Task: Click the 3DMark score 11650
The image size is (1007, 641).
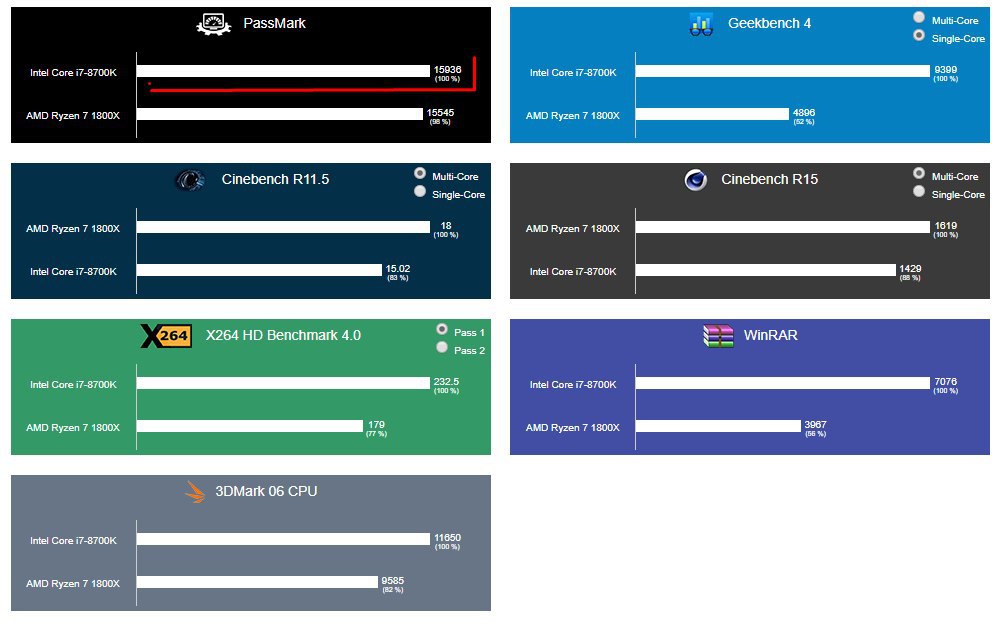Action: (448, 538)
